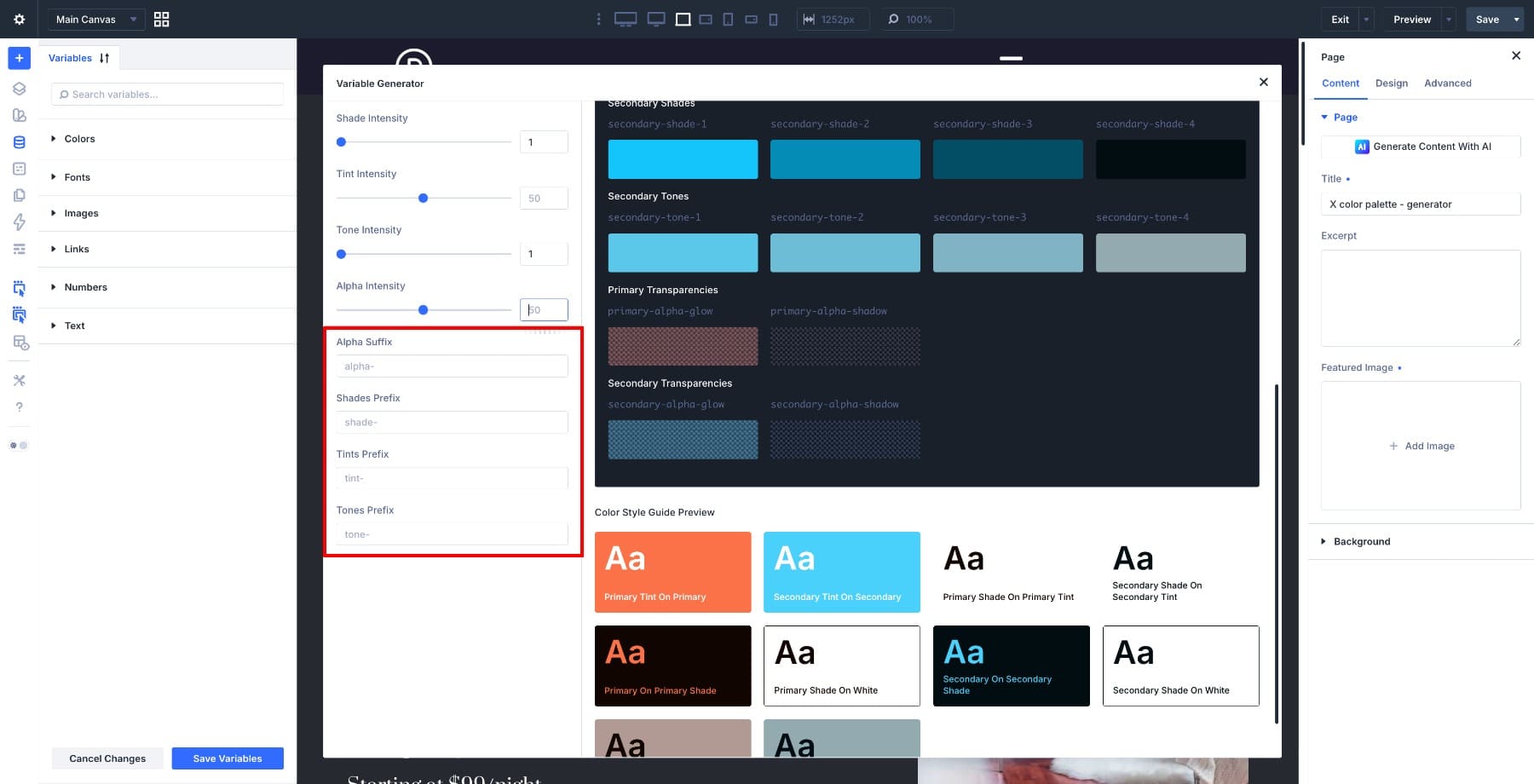Image resolution: width=1534 pixels, height=784 pixels.
Task: Open the lightning bolt quick actions icon
Action: pyautogui.click(x=19, y=222)
